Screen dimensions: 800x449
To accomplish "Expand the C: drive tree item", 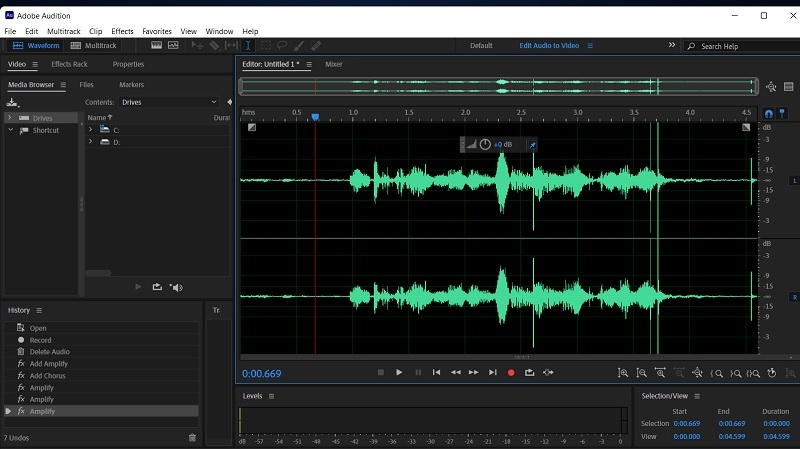I will [90, 130].
